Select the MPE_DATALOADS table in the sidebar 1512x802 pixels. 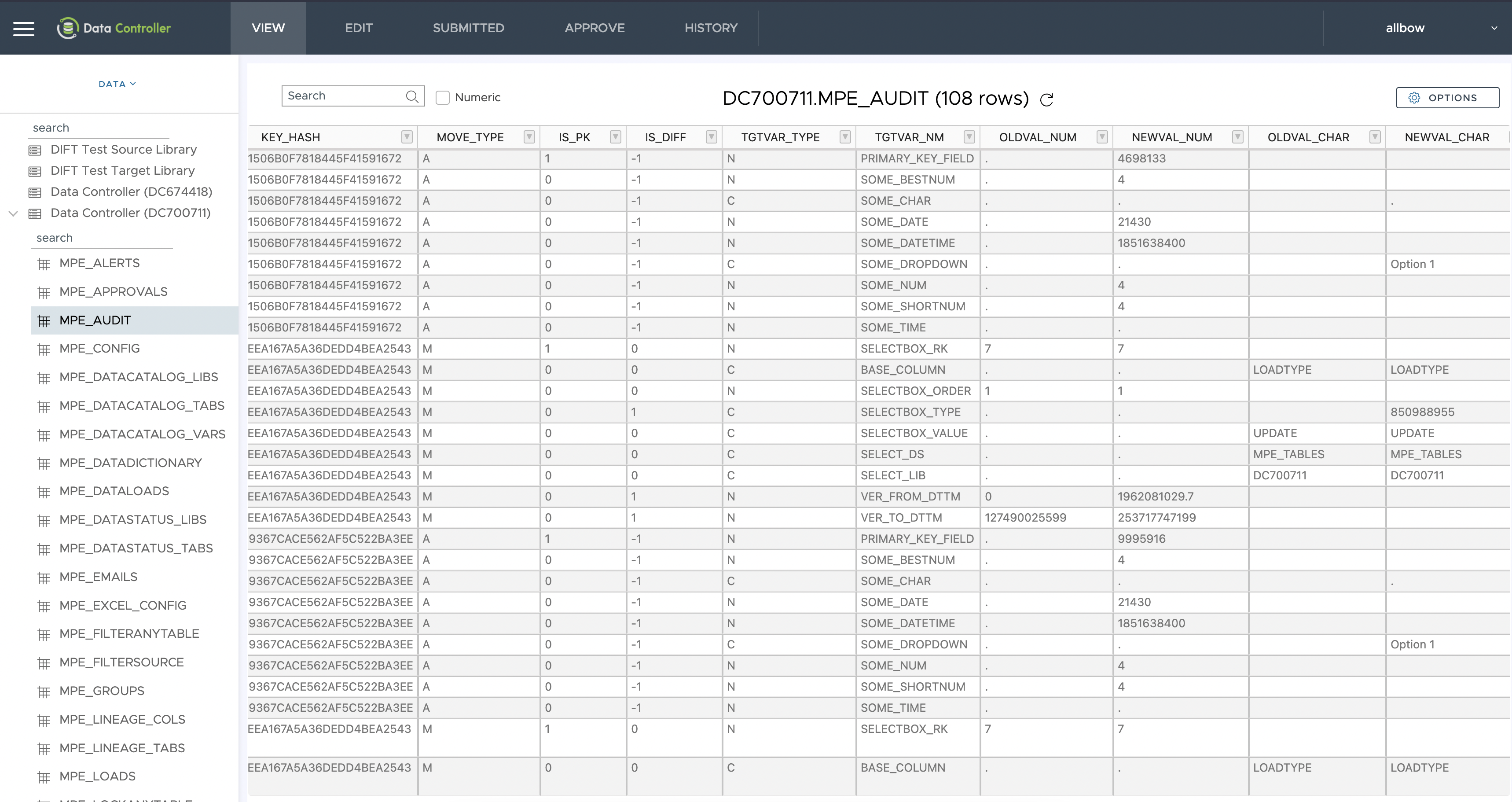(x=114, y=491)
